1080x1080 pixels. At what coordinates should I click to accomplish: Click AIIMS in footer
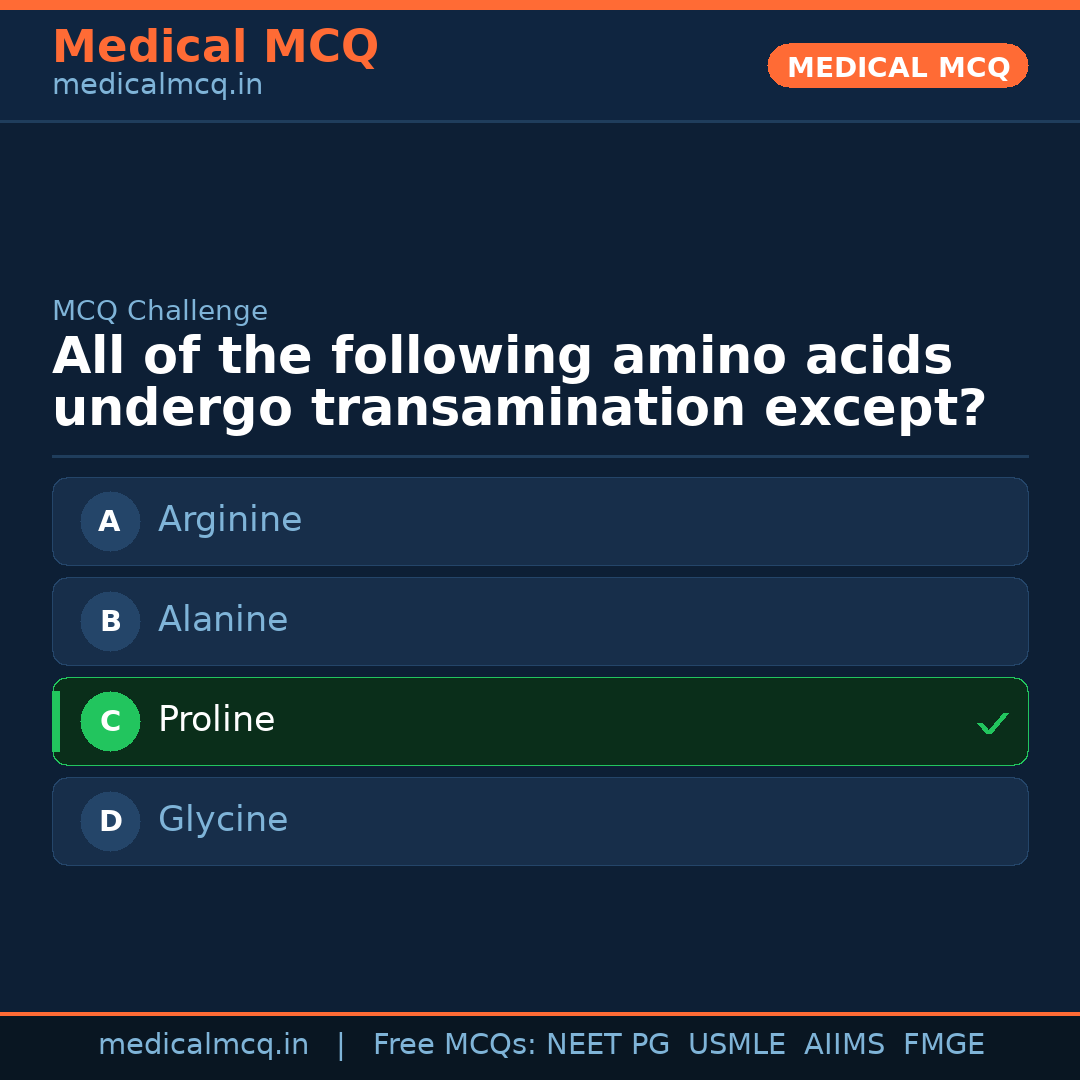(844, 1045)
